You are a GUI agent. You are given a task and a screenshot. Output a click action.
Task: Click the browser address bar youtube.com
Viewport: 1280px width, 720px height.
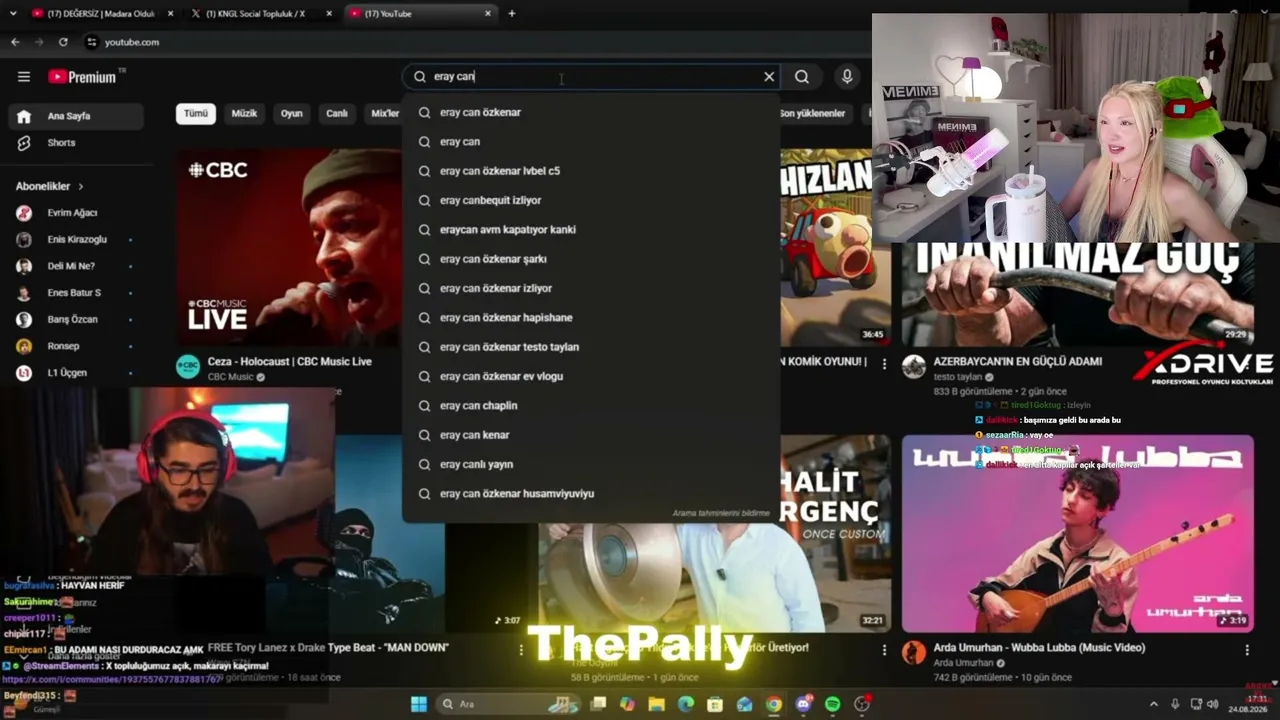pyautogui.click(x=132, y=42)
